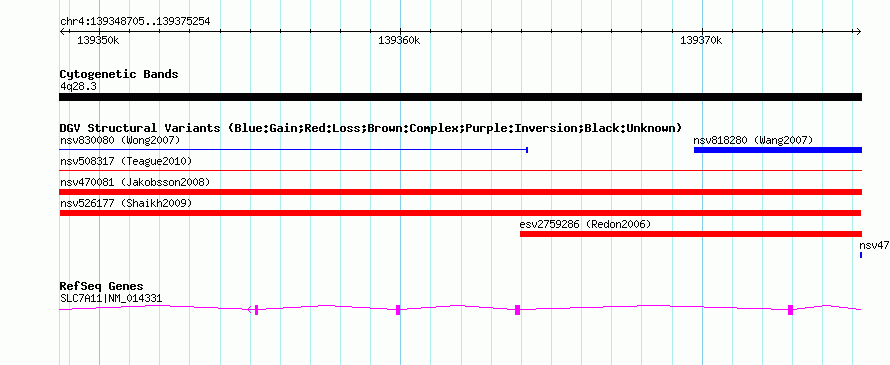The image size is (890, 365).
Task: Click the SLC7A11|NM_014331 gene label
Action: (x=112, y=298)
